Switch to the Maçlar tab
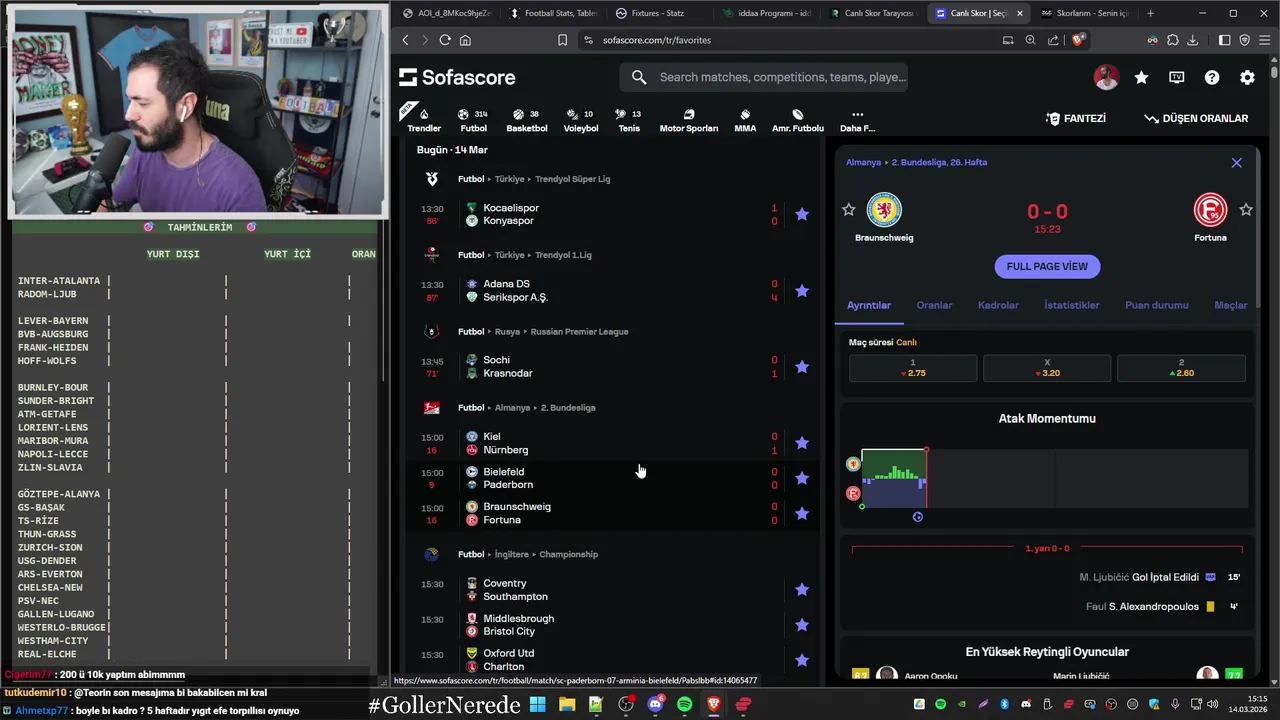 (x=1231, y=305)
